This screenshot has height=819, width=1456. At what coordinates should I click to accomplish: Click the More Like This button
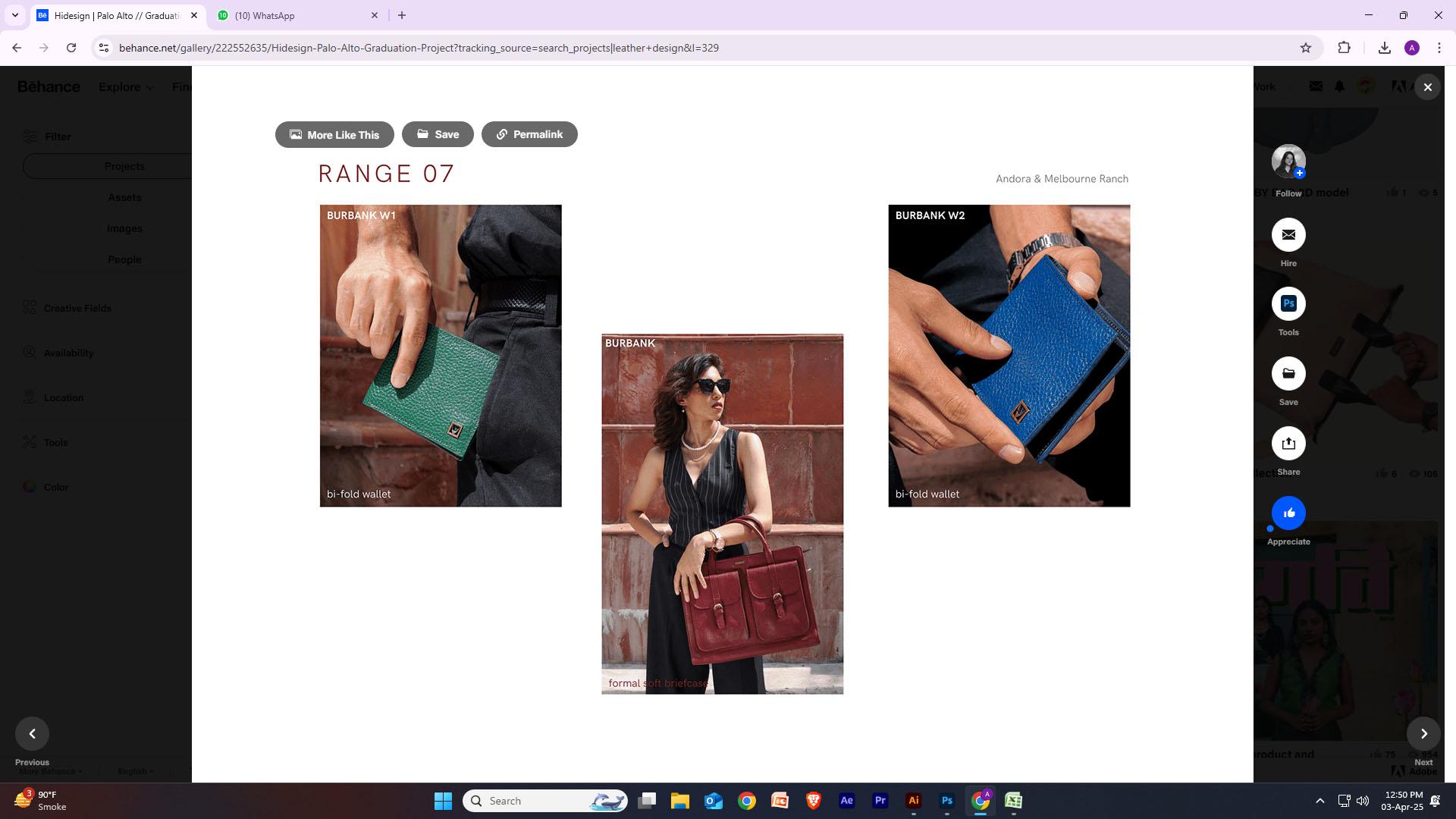point(334,134)
